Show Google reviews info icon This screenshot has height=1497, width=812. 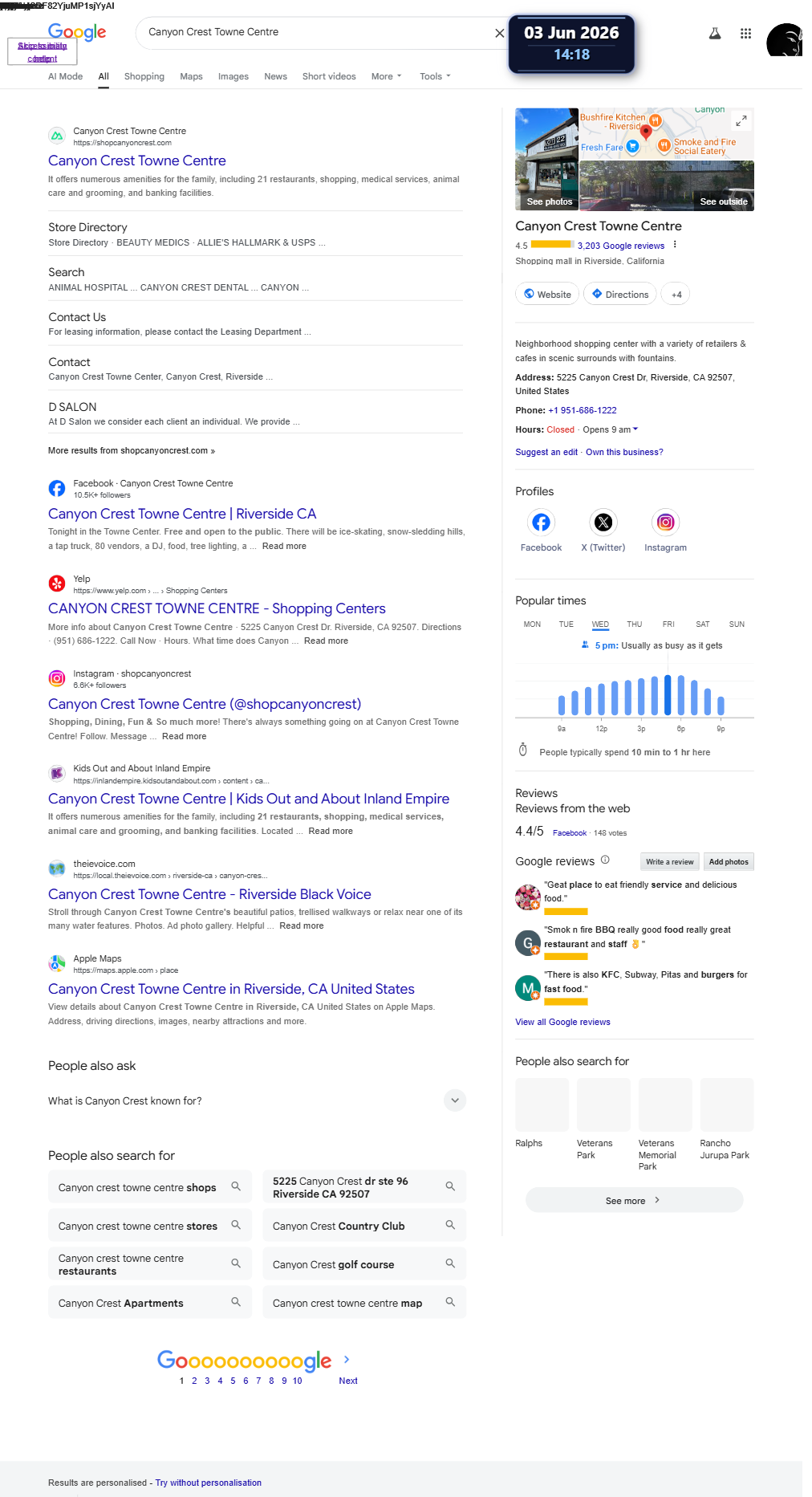[x=605, y=860]
